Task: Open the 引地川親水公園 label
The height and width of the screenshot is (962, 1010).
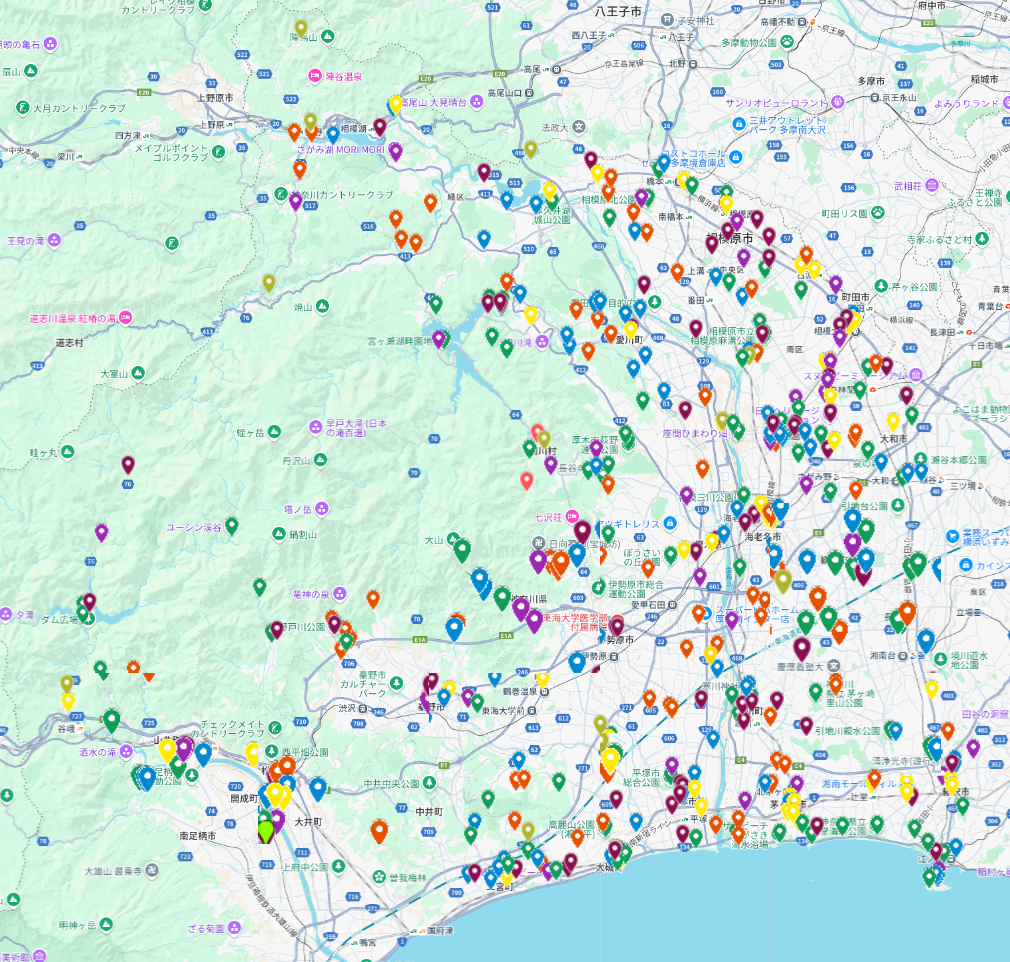Action: [847, 731]
